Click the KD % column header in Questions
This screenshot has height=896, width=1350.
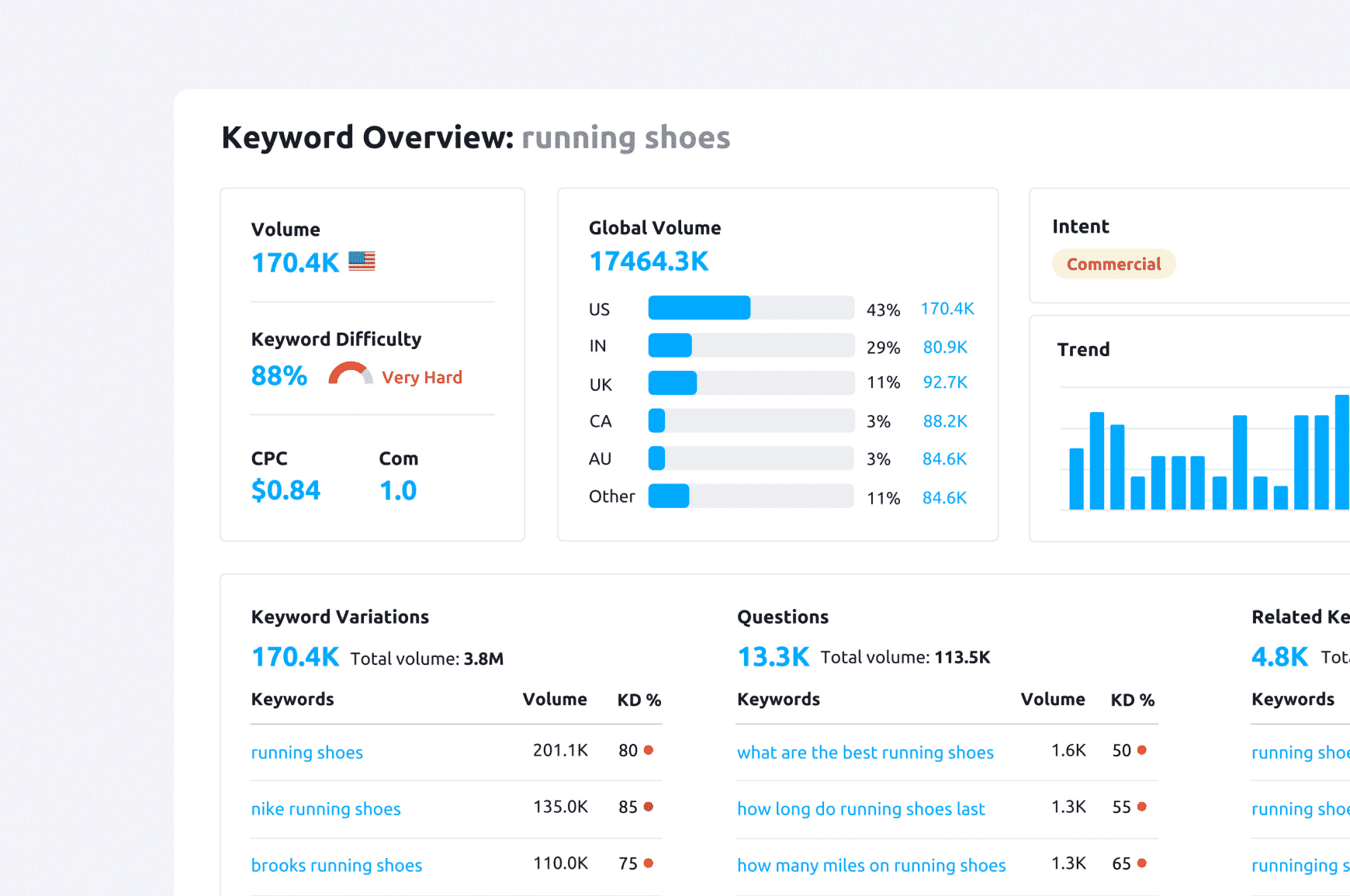tap(1133, 700)
